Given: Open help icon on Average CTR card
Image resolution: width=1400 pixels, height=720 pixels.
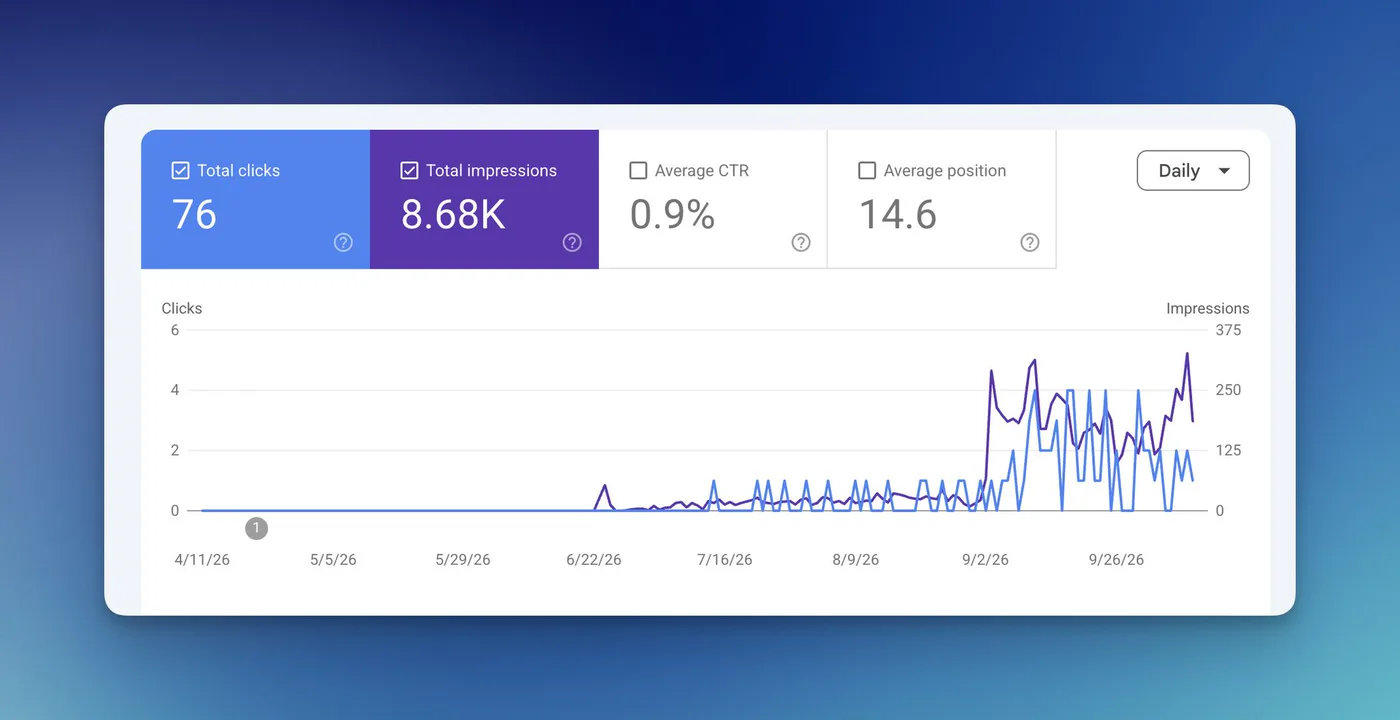Looking at the screenshot, I should point(801,242).
